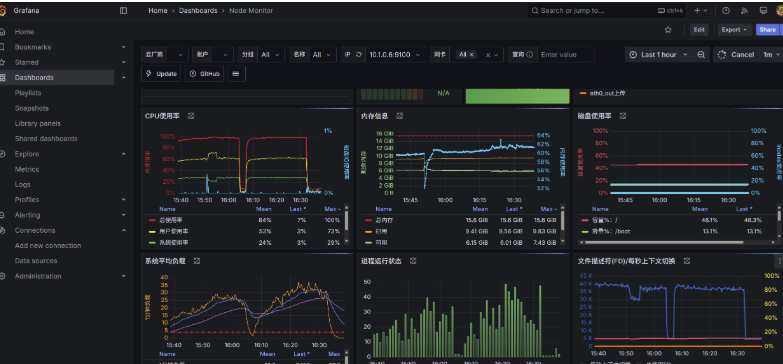Image resolution: width=783 pixels, height=364 pixels.
Task: Refresh the IP variable icon
Action: [x=359, y=54]
